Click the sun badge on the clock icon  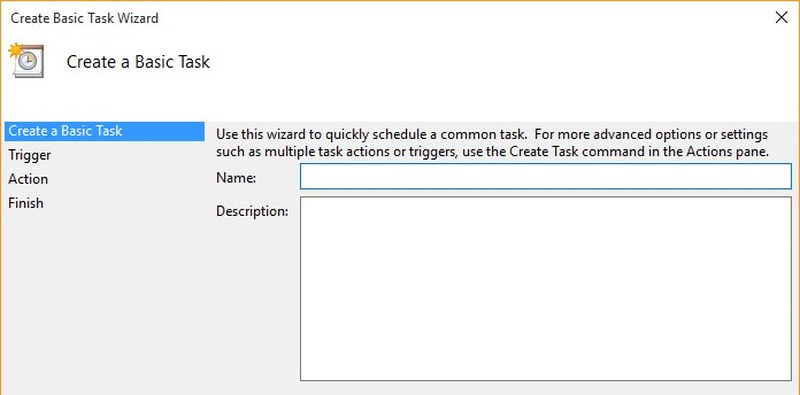tap(15, 50)
